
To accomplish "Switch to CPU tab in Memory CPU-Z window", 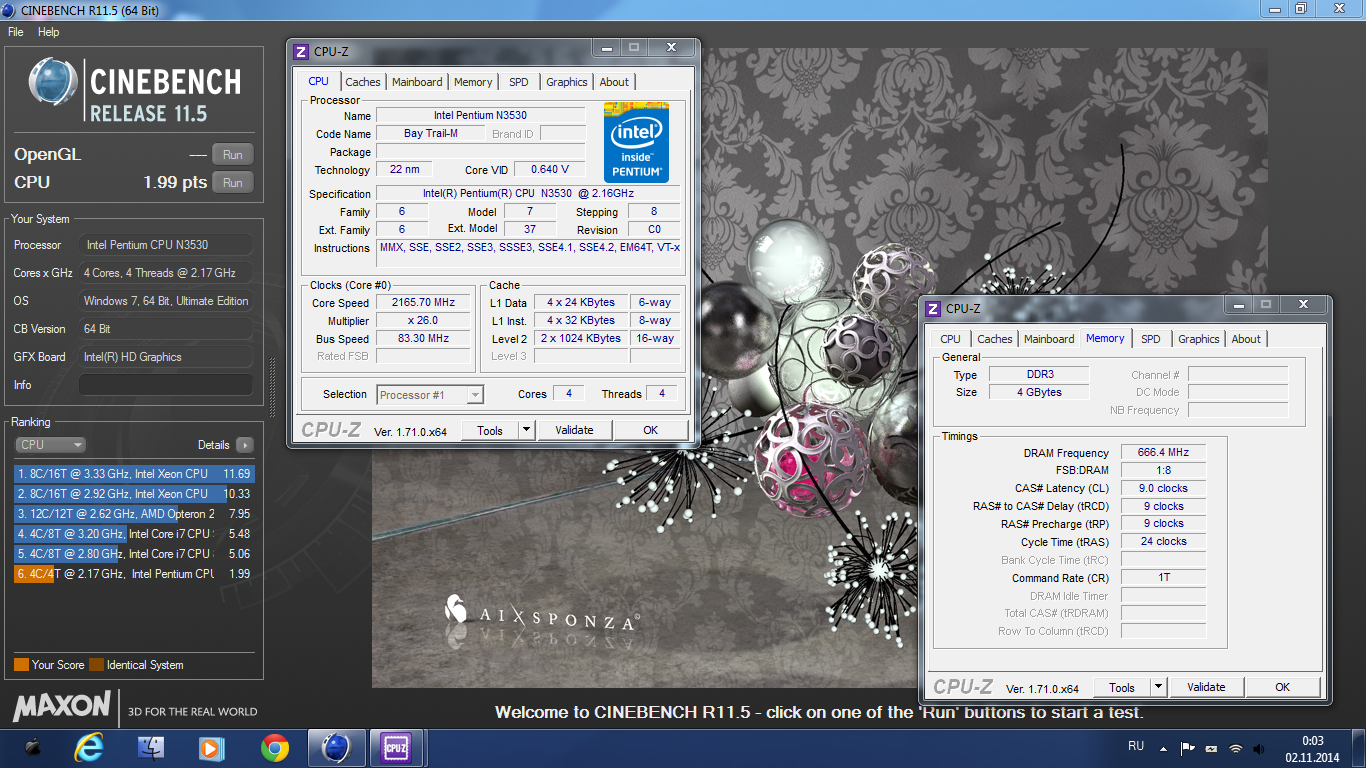I will tap(951, 339).
